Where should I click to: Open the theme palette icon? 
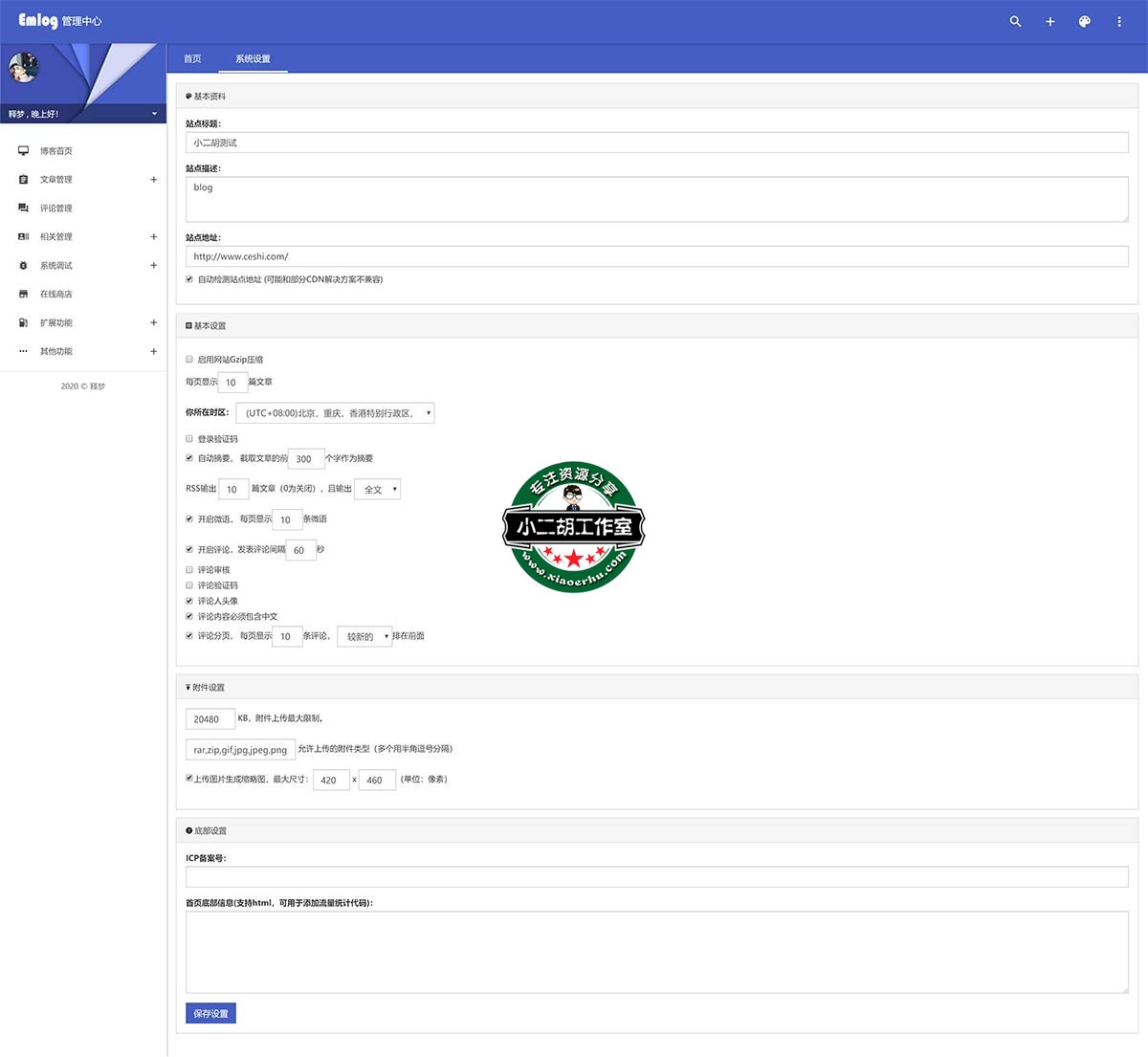click(1084, 21)
